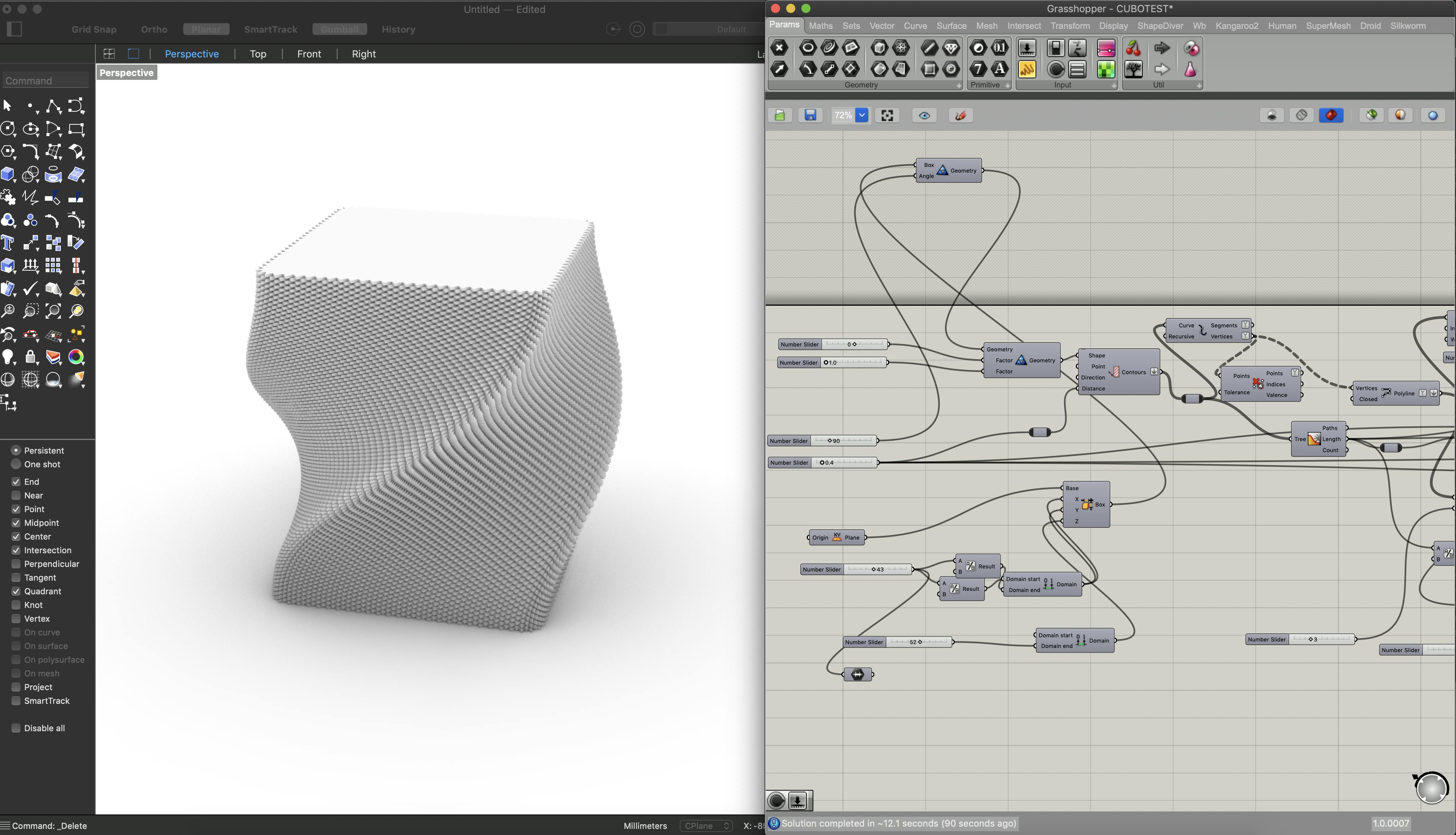Open the 72% zoom level dropdown

pos(861,115)
